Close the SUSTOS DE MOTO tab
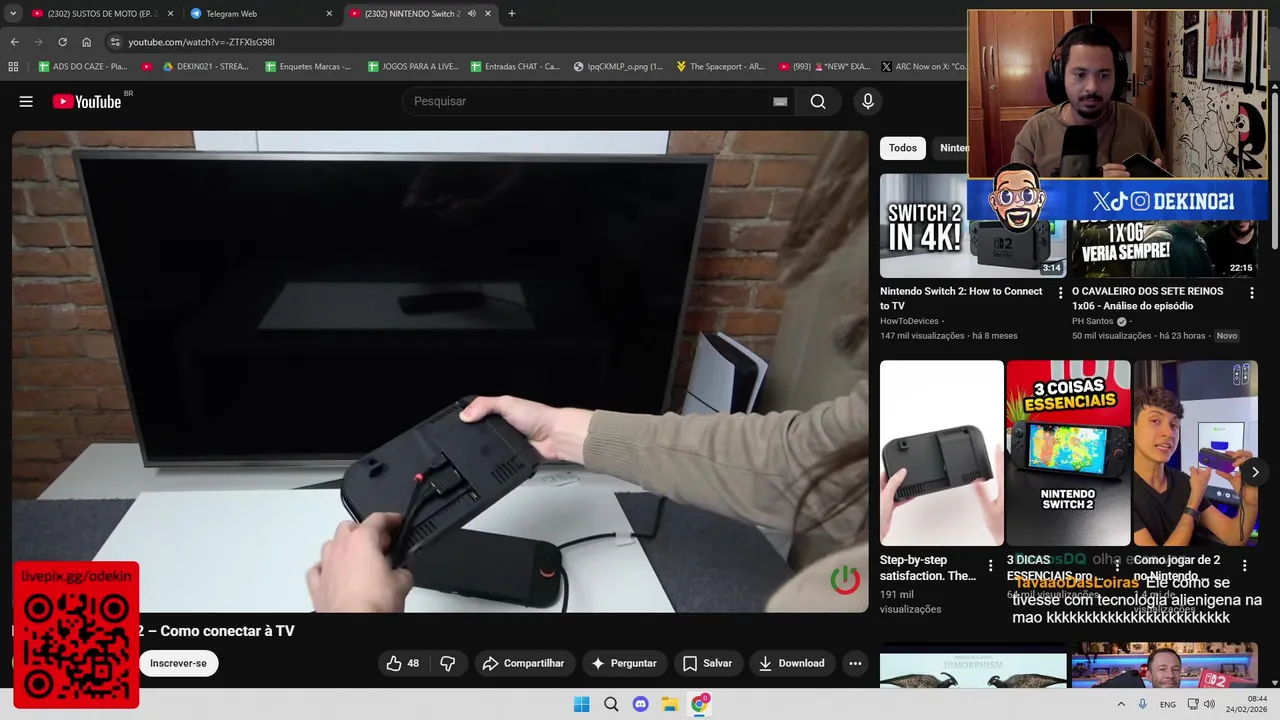The width and height of the screenshot is (1280, 720). click(x=170, y=14)
